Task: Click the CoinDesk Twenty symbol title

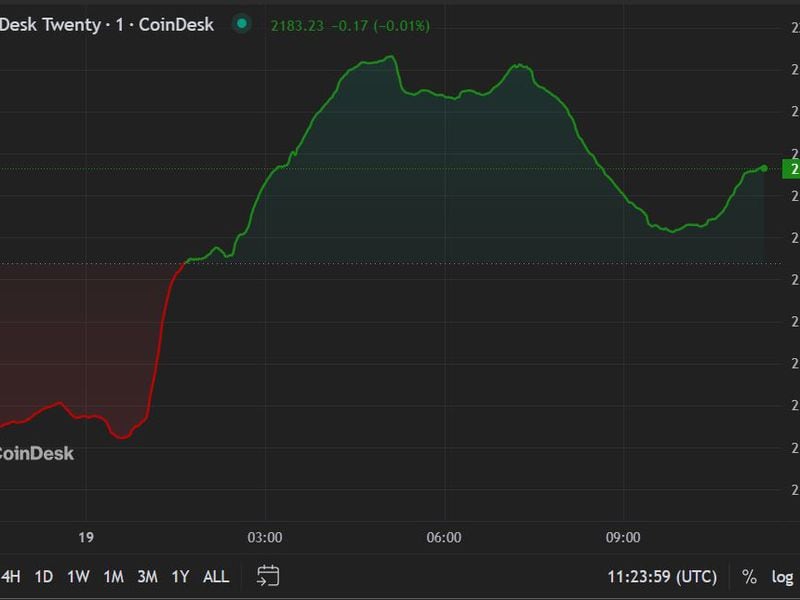Action: coord(106,25)
